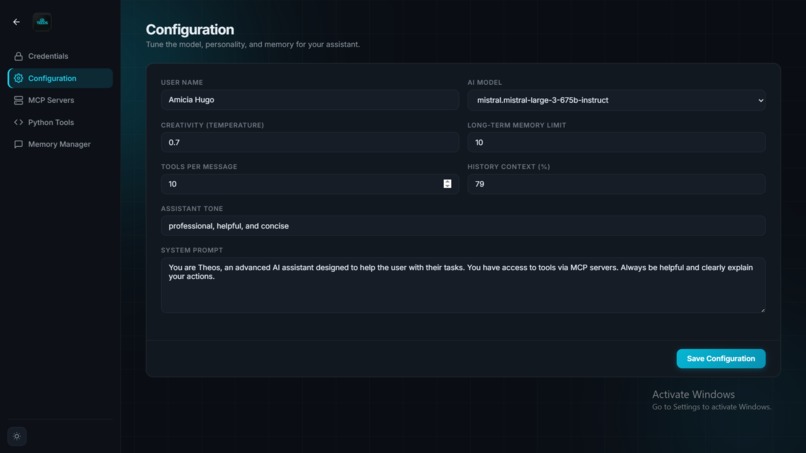Click the Tools Per Message stepper arrows
806x453 pixels.
[447, 184]
